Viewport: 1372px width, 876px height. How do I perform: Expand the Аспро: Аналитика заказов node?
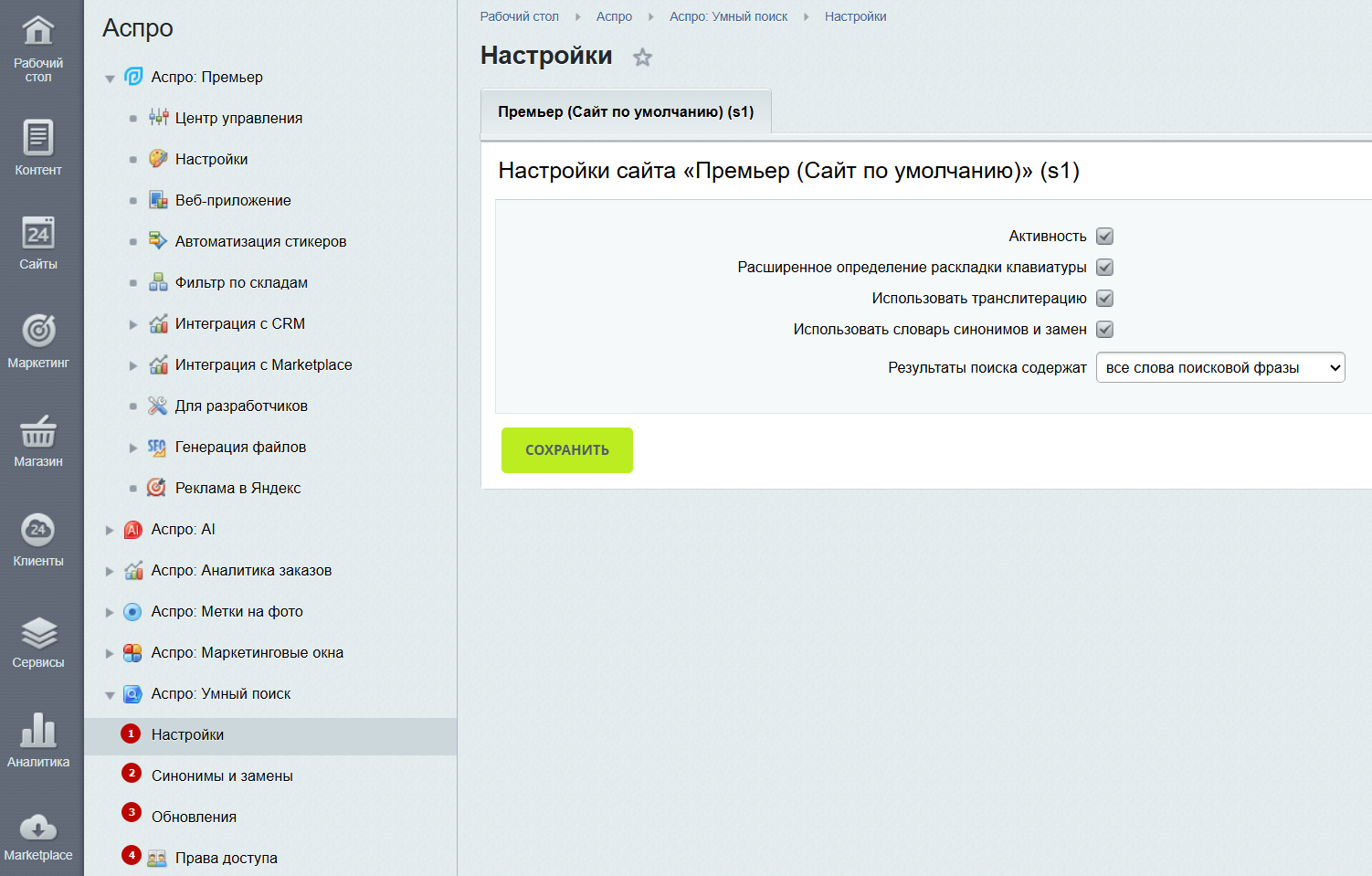110,571
